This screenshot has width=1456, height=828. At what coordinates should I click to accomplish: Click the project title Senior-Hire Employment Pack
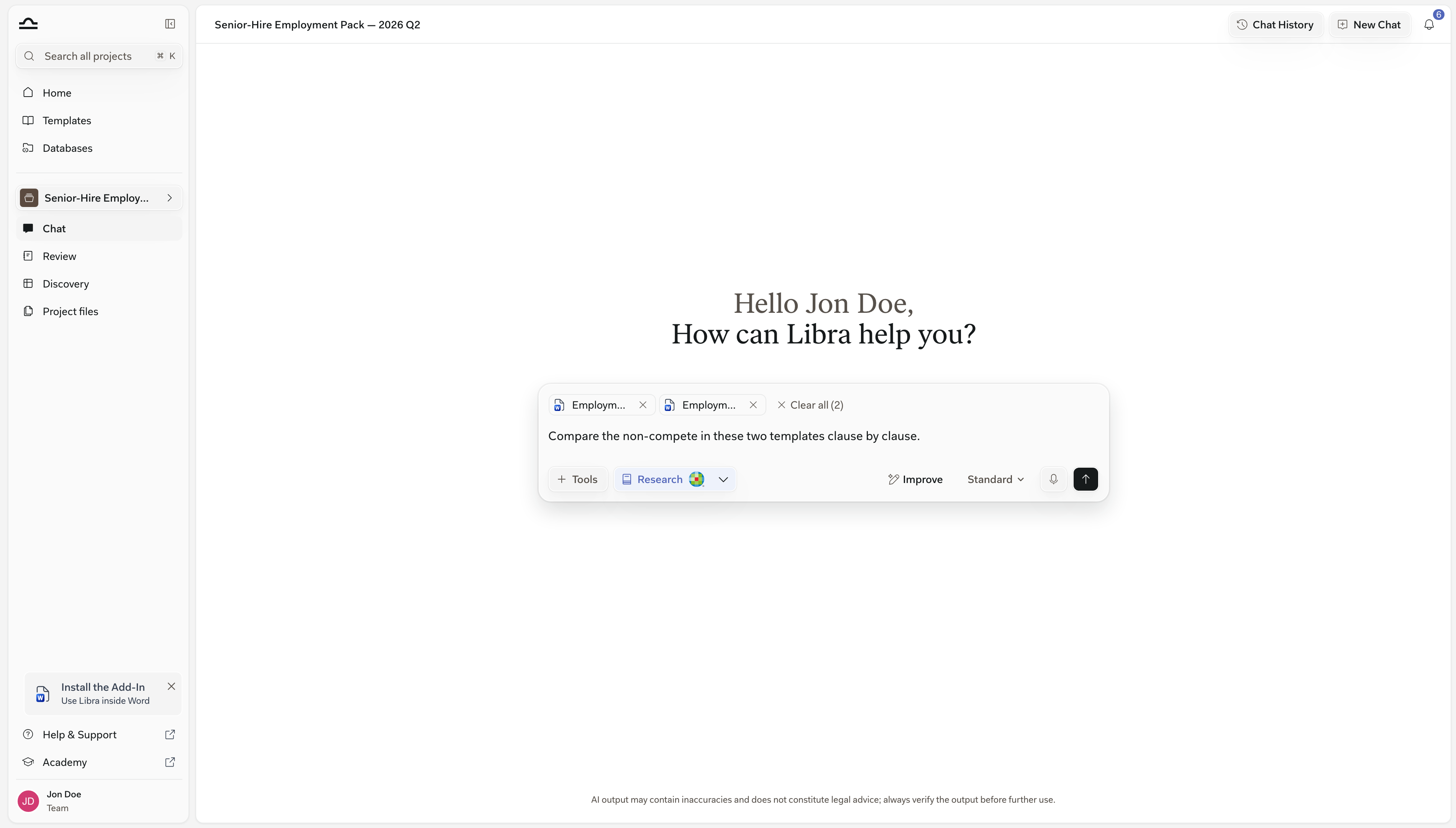317,25
